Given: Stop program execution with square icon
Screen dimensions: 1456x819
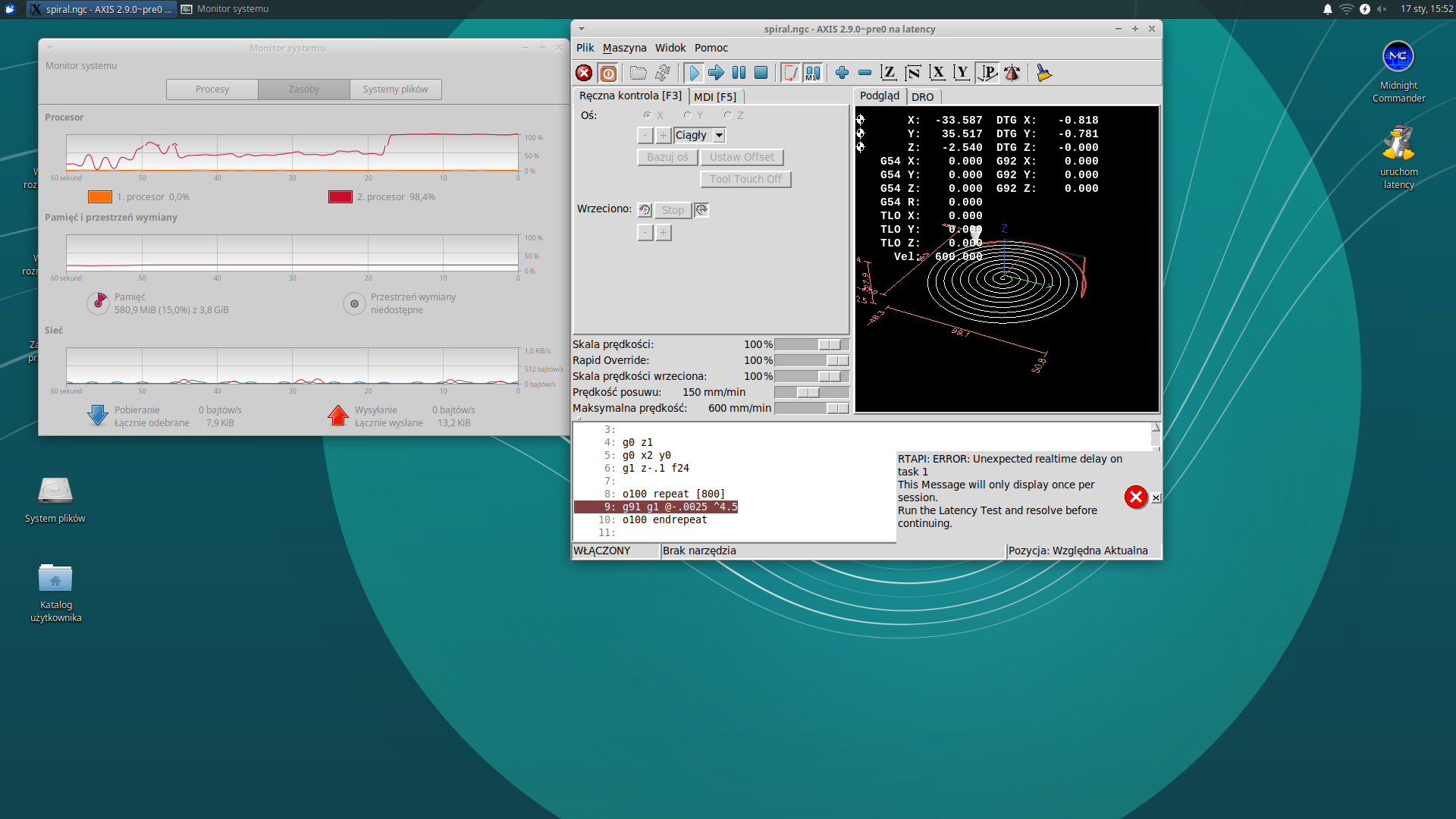Looking at the screenshot, I should tap(761, 73).
